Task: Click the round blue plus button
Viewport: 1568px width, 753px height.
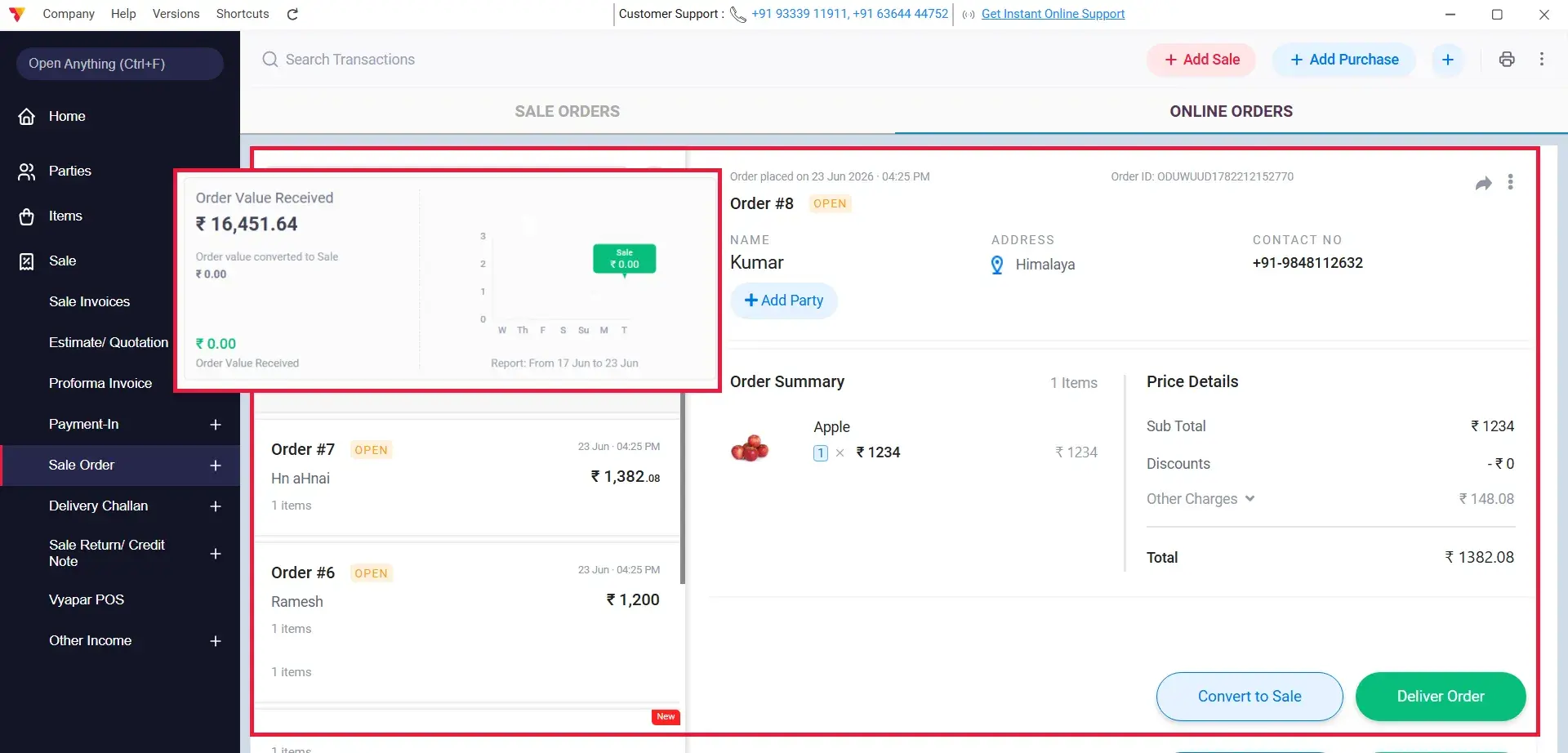Action: tap(1448, 60)
